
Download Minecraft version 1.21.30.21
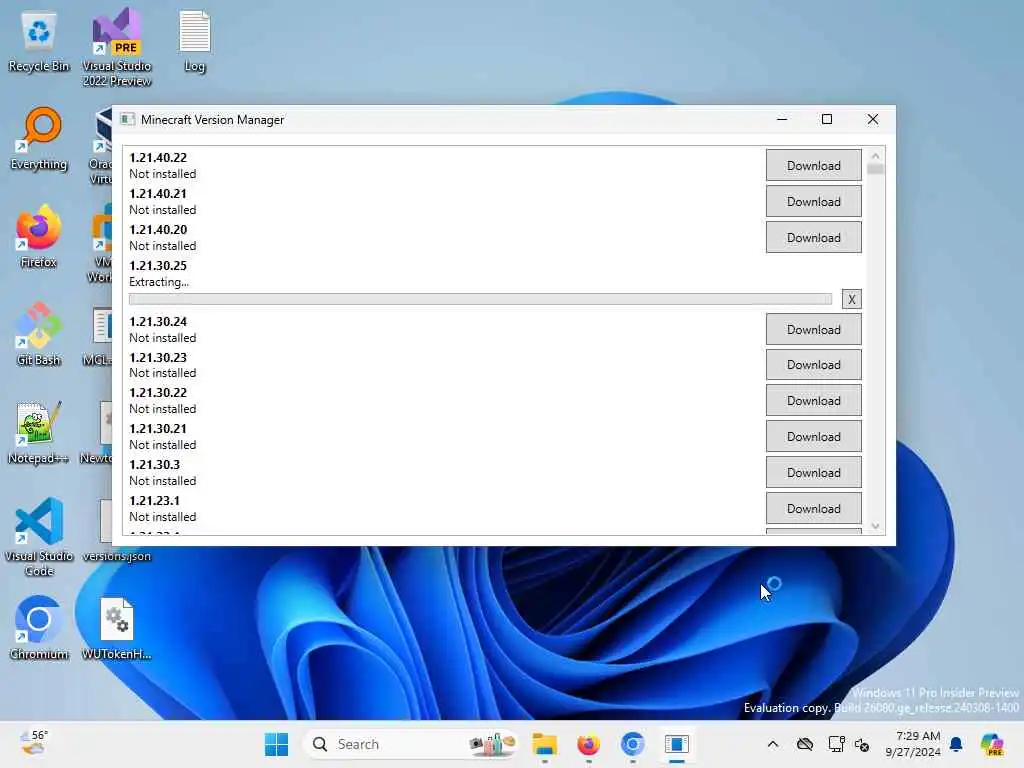[813, 436]
